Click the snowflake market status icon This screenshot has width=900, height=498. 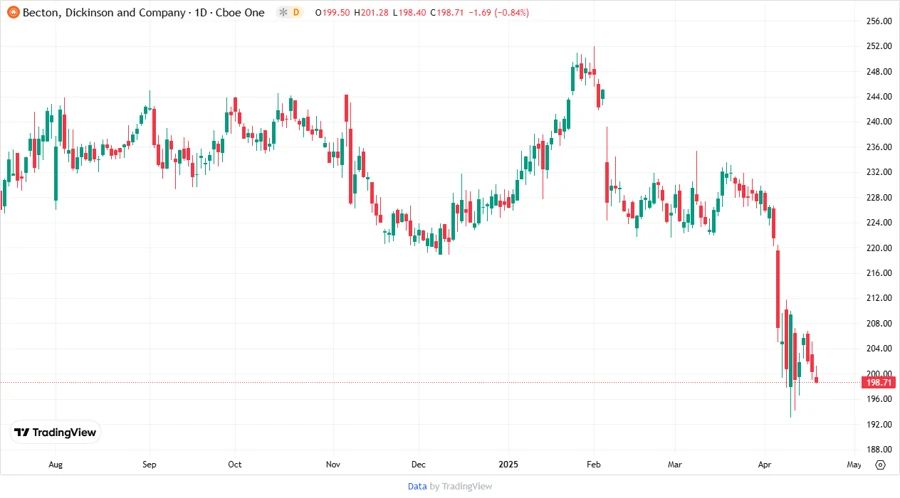point(283,13)
